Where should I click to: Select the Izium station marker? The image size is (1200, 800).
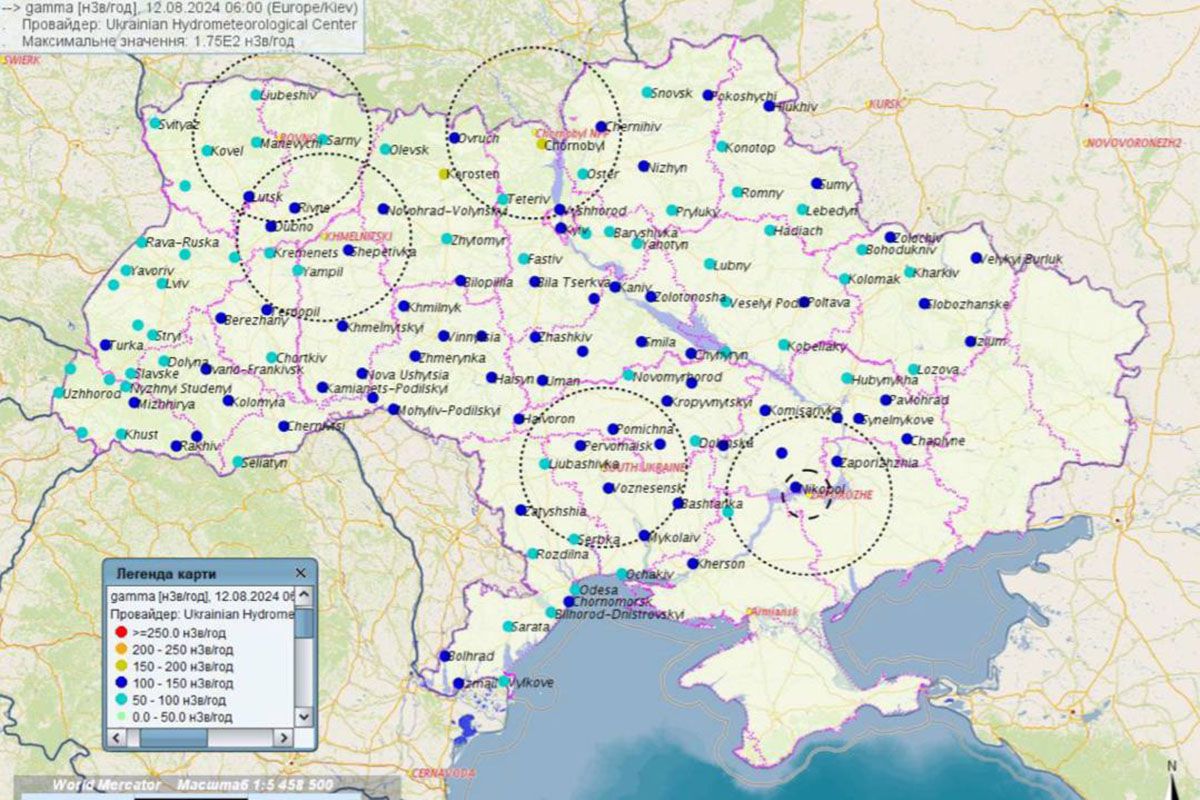click(x=970, y=341)
